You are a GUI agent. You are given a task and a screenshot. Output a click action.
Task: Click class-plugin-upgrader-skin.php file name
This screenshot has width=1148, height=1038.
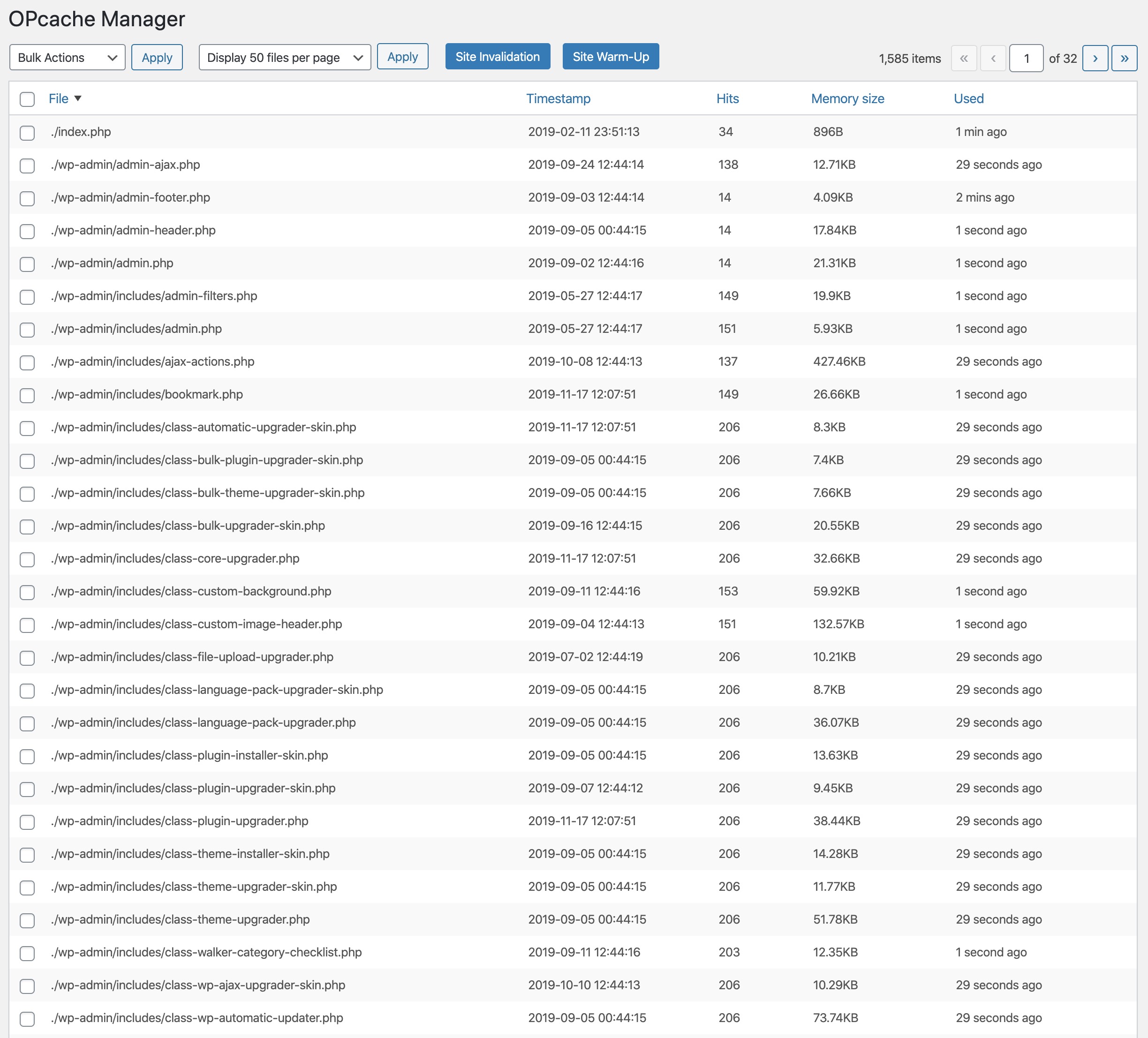pyautogui.click(x=193, y=788)
